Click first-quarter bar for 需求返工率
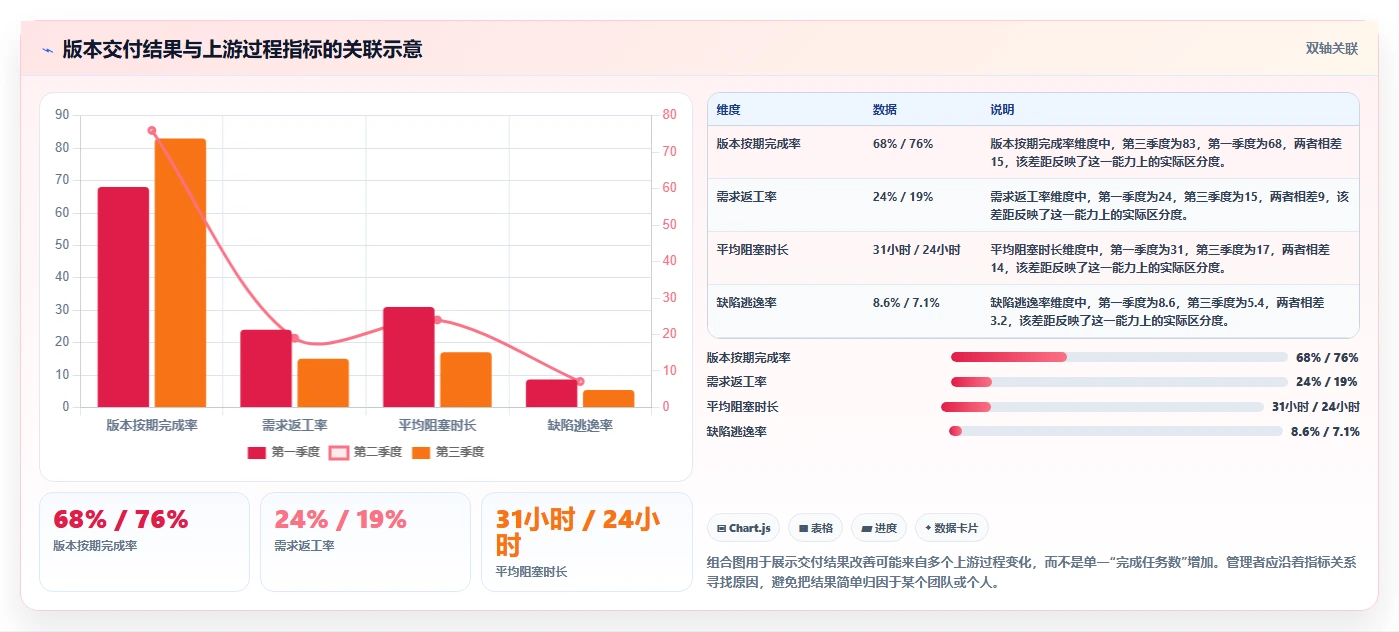 click(266, 368)
